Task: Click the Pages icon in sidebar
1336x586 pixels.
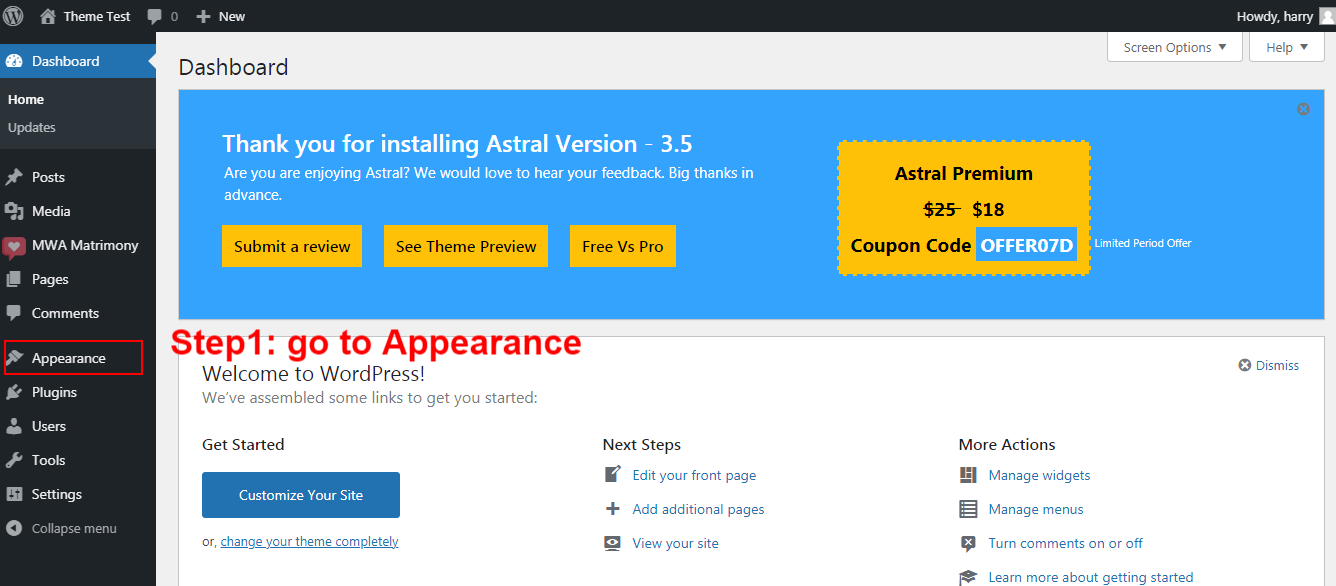Action: (14, 279)
